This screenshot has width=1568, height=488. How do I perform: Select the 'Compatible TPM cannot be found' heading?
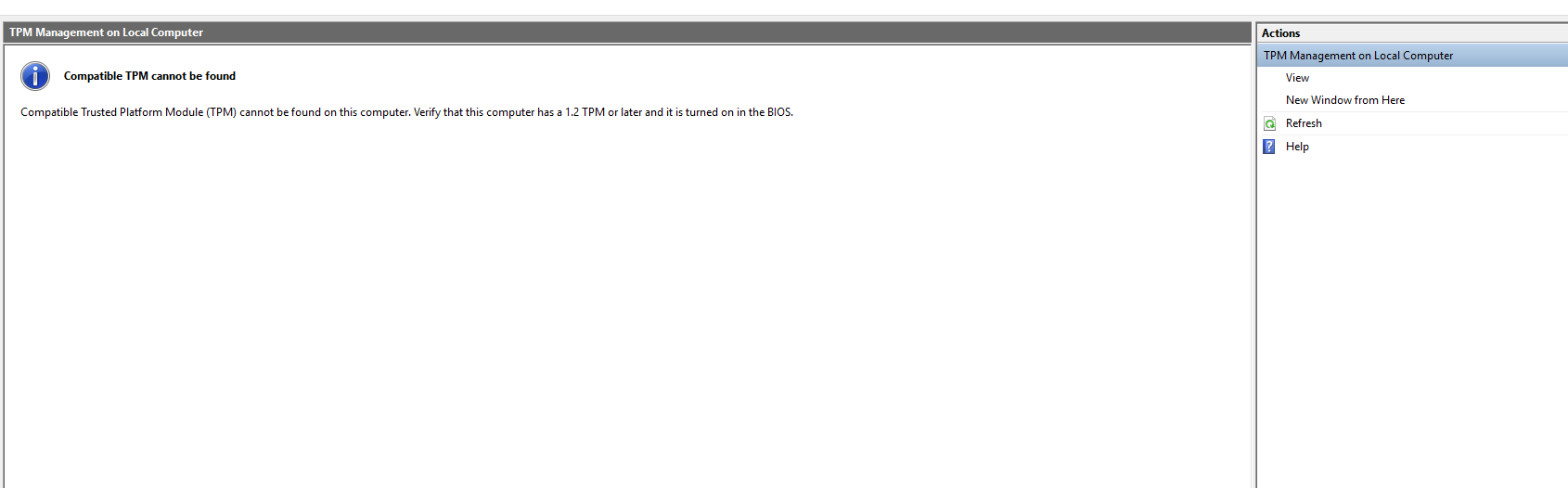point(149,76)
